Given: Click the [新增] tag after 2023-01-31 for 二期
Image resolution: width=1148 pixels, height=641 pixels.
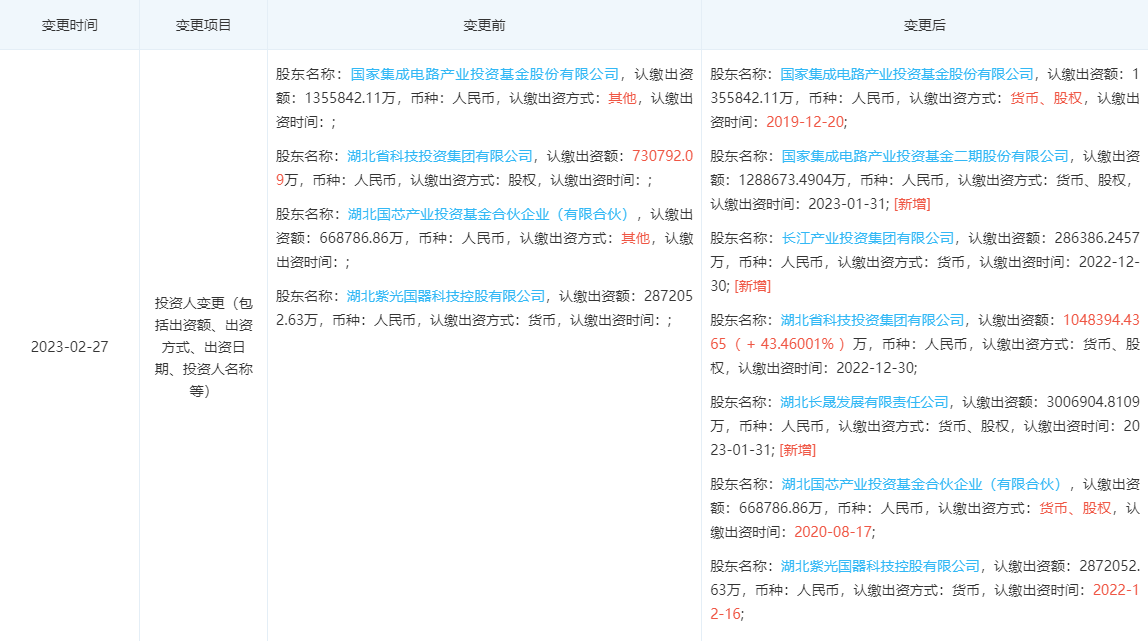Looking at the screenshot, I should coord(912,203).
